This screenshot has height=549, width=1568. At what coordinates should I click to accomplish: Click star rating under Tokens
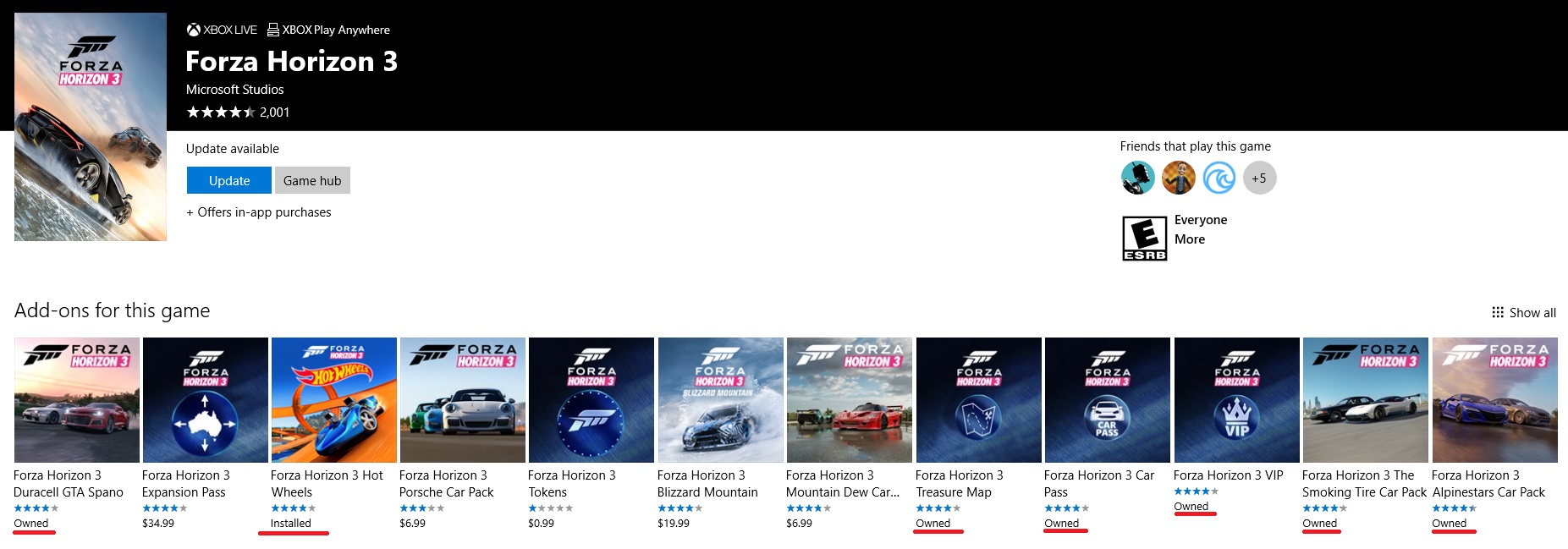click(551, 508)
